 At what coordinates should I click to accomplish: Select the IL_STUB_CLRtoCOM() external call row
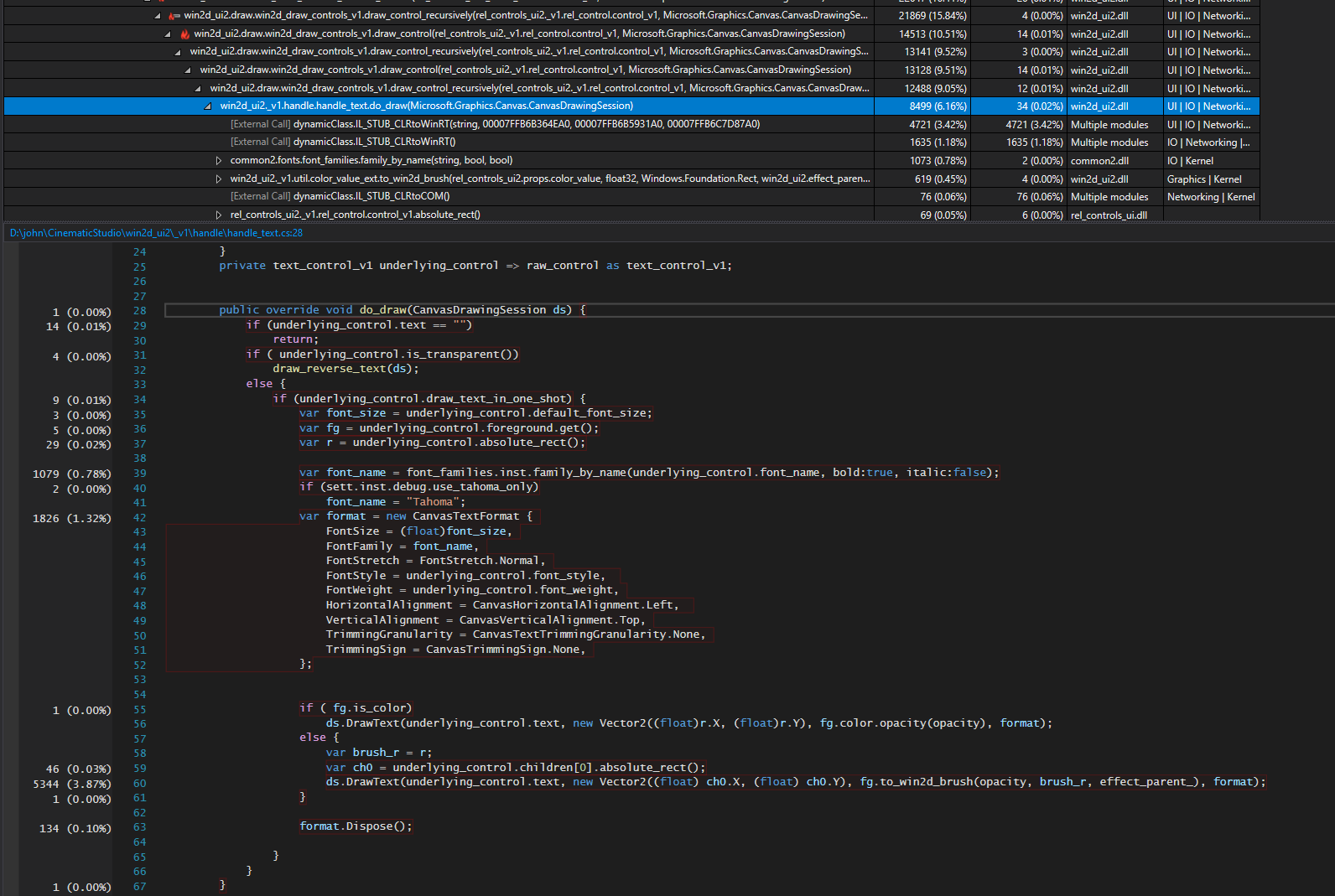(x=631, y=197)
